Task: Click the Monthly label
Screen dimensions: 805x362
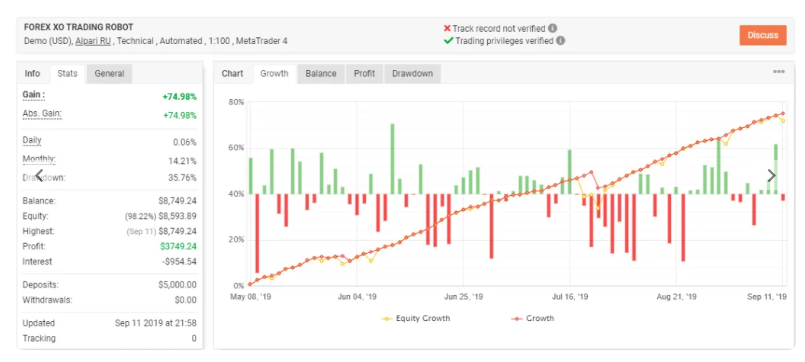Action: pos(39,160)
